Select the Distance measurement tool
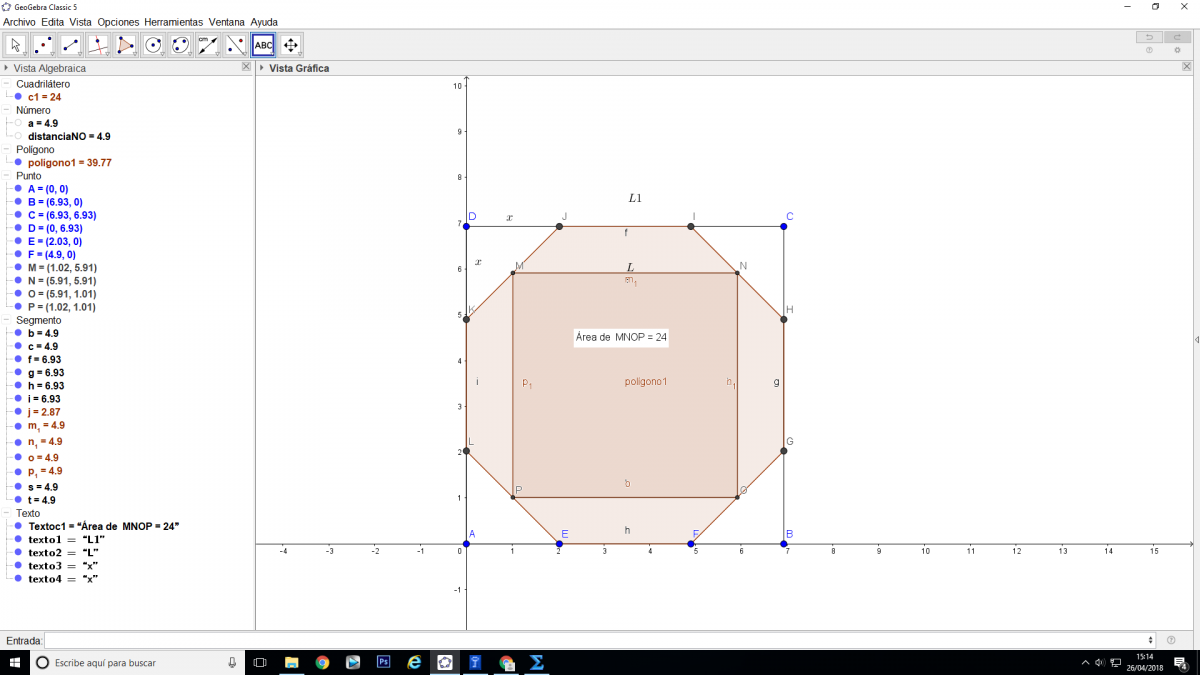The height and width of the screenshot is (675, 1200). pos(208,45)
